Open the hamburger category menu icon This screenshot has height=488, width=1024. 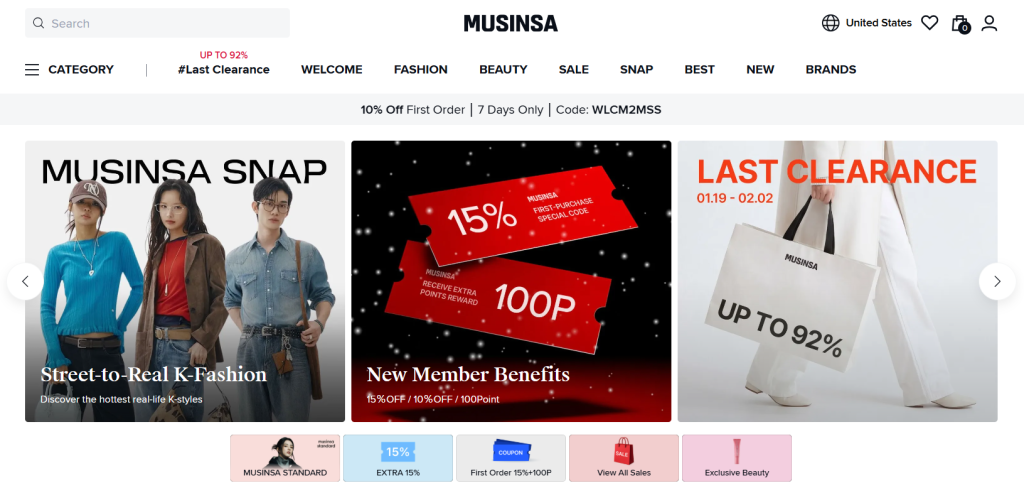[x=32, y=69]
